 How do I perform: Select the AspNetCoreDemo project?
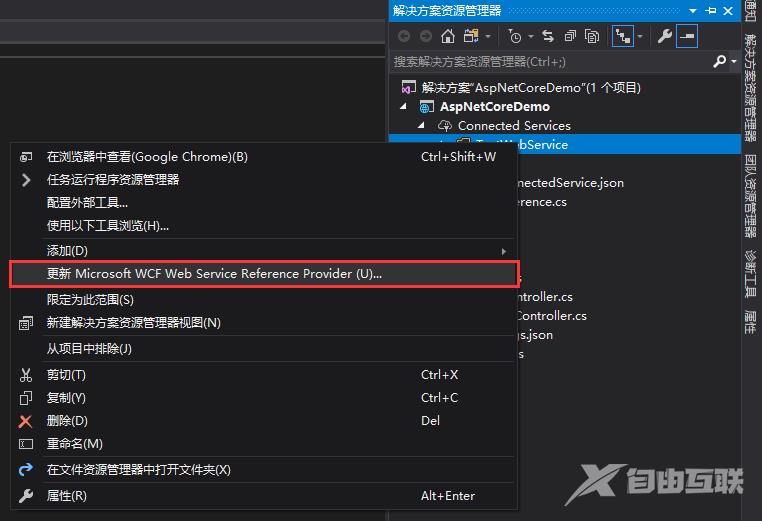coord(495,106)
